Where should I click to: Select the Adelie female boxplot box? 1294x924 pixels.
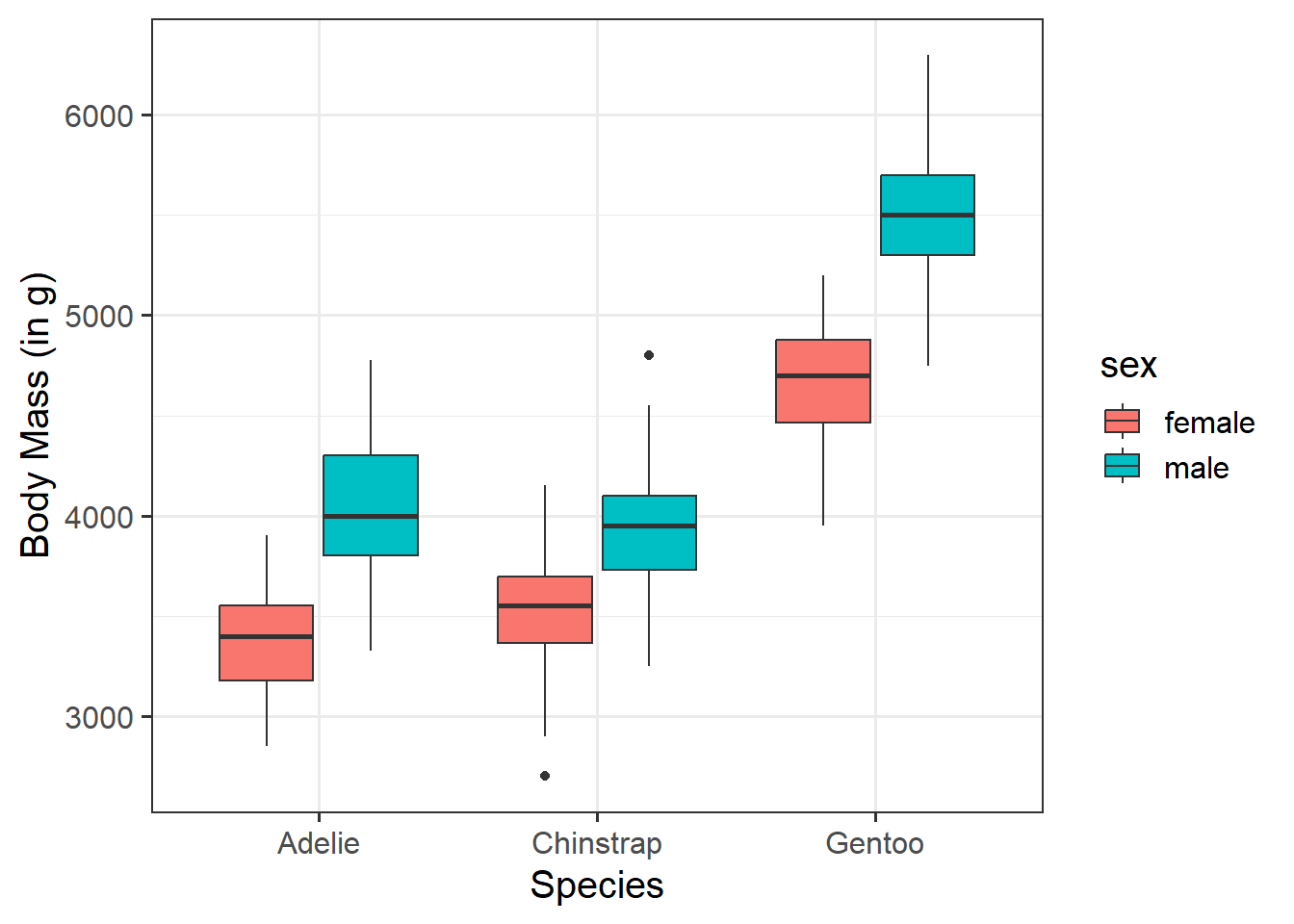click(267, 643)
